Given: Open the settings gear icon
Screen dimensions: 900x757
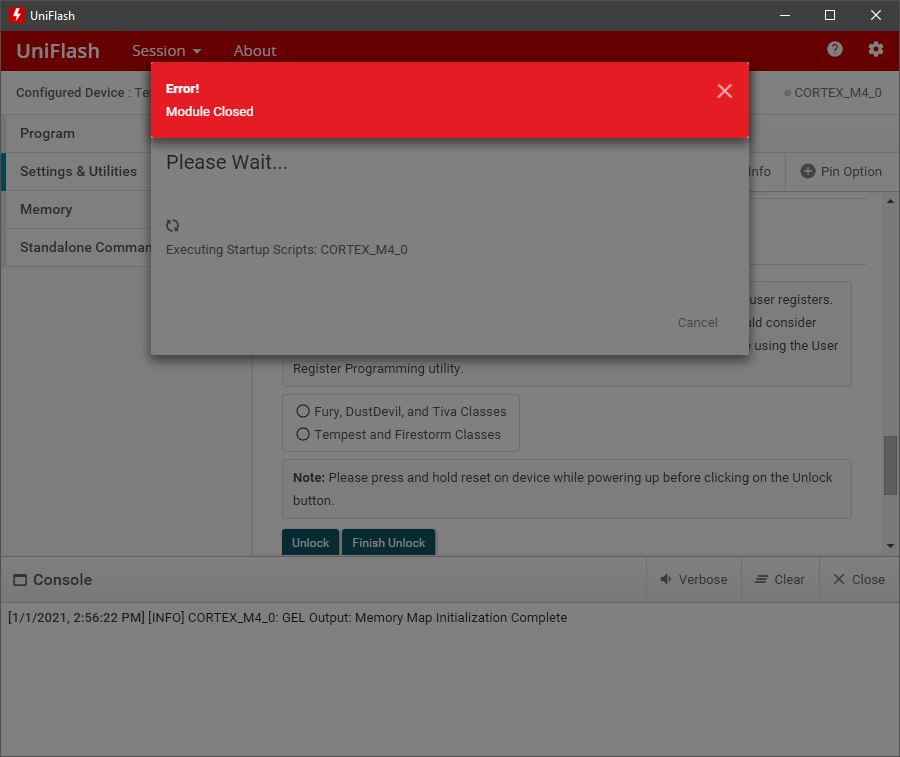Looking at the screenshot, I should pos(875,49).
